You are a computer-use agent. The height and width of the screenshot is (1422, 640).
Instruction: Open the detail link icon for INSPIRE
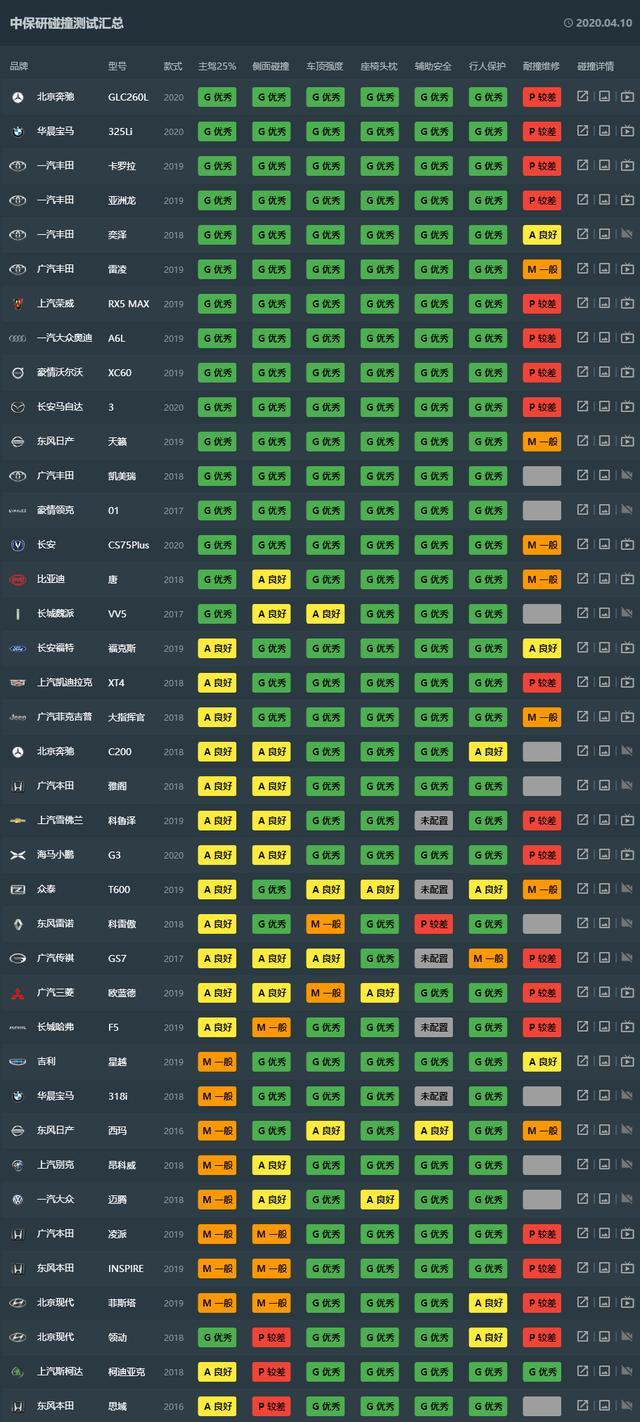(583, 1268)
